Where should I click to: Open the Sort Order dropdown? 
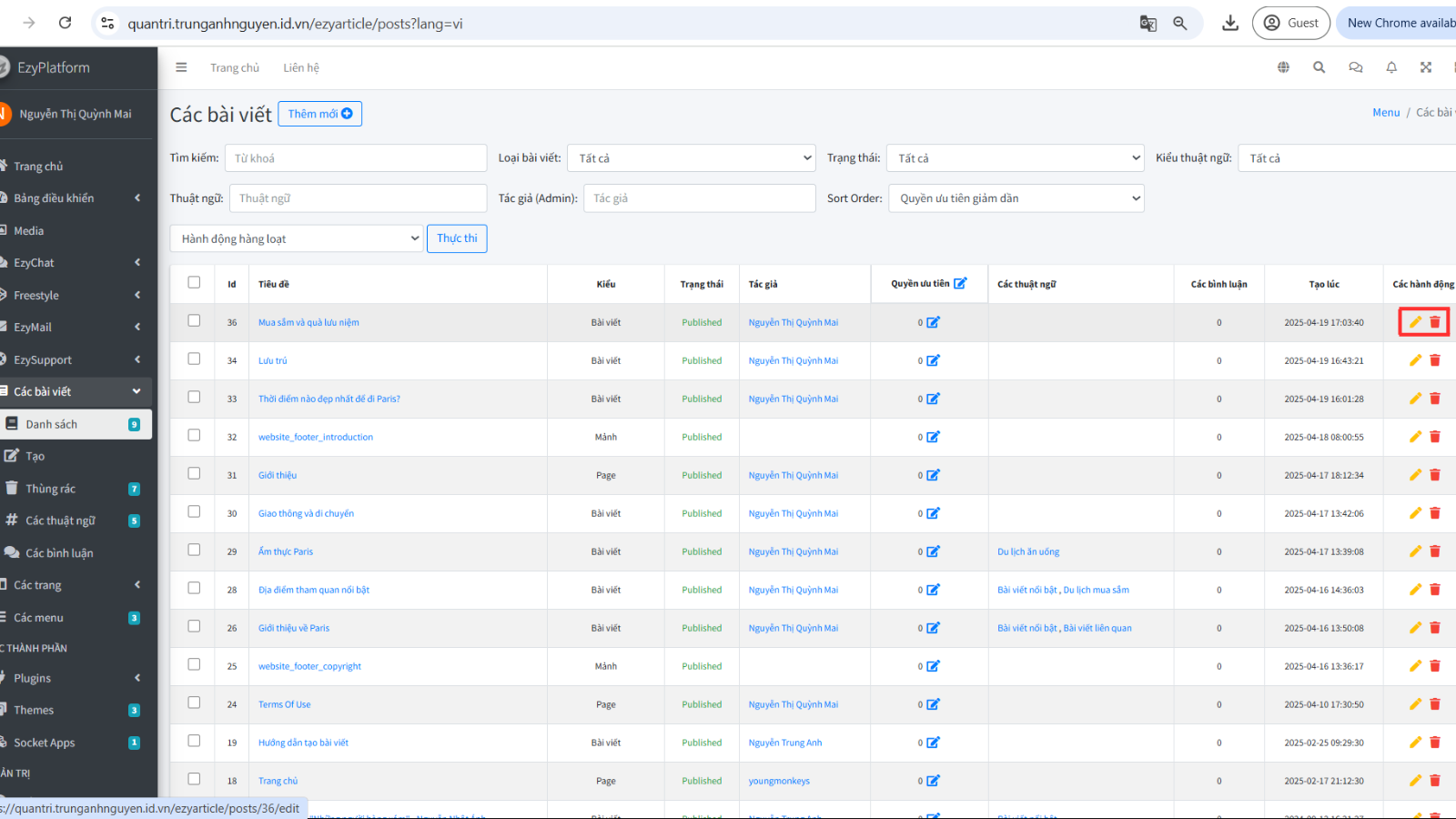tap(1016, 198)
